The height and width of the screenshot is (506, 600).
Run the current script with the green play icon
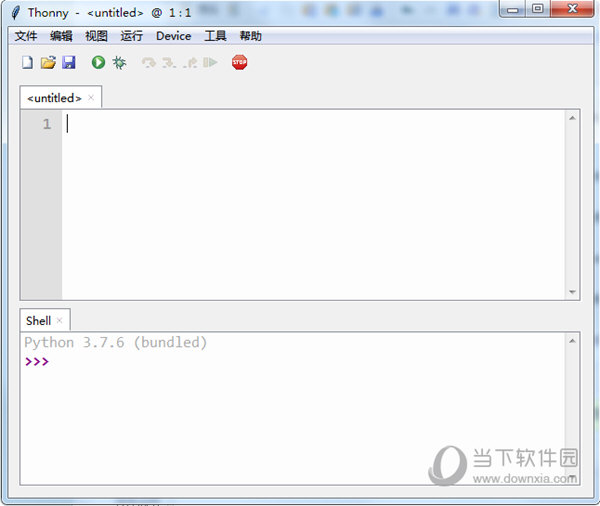(98, 62)
